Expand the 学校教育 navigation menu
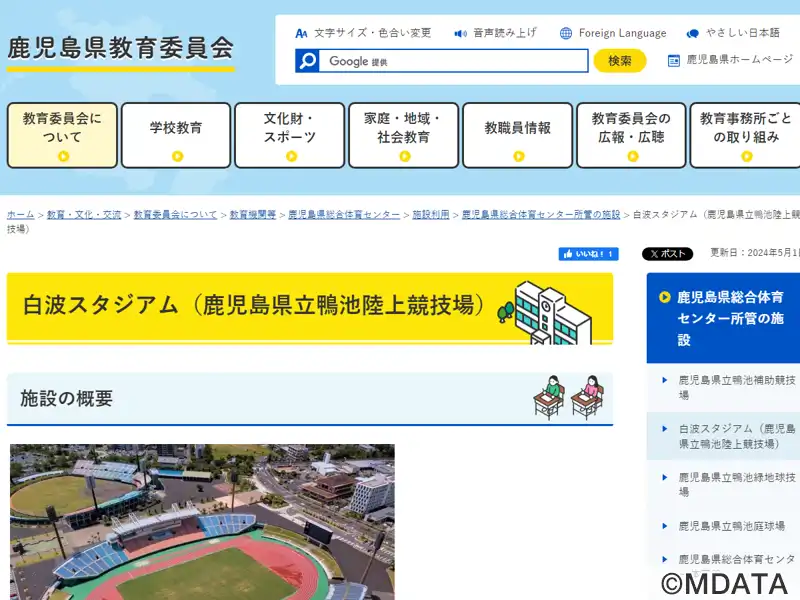The width and height of the screenshot is (800, 600). (176, 135)
